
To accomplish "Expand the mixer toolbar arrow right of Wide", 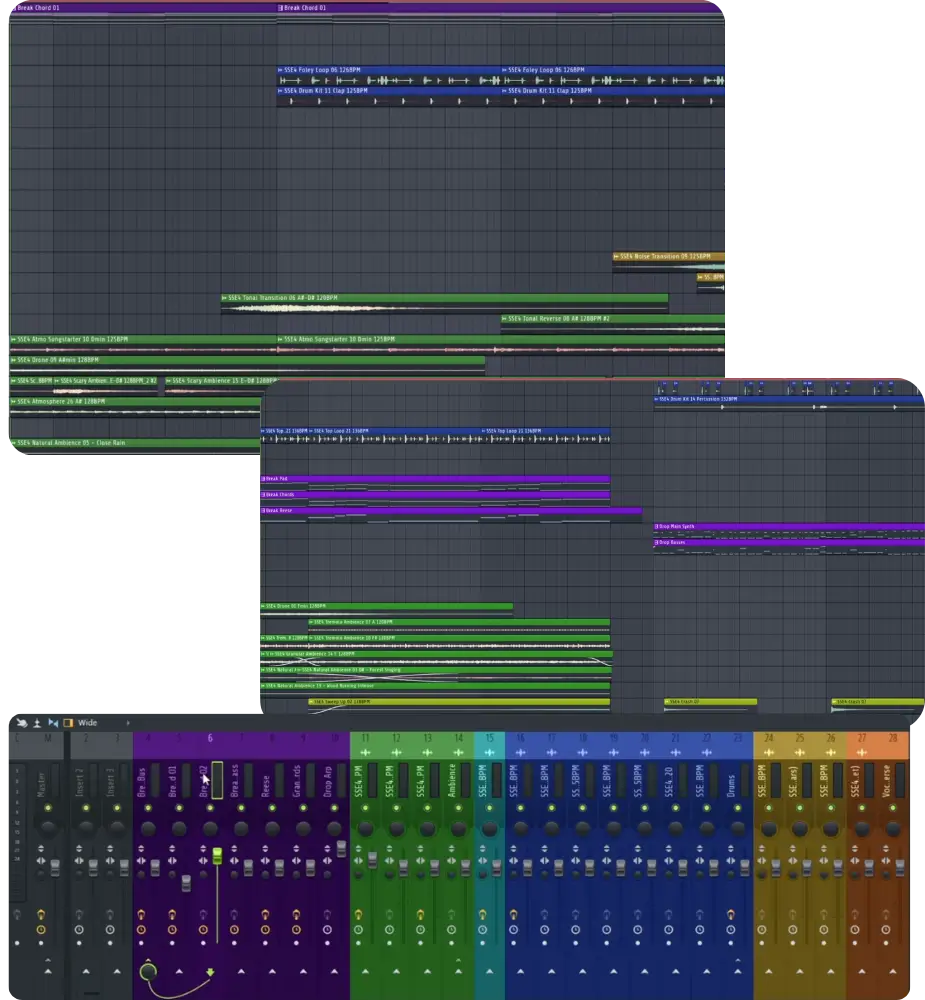I will (x=127, y=723).
